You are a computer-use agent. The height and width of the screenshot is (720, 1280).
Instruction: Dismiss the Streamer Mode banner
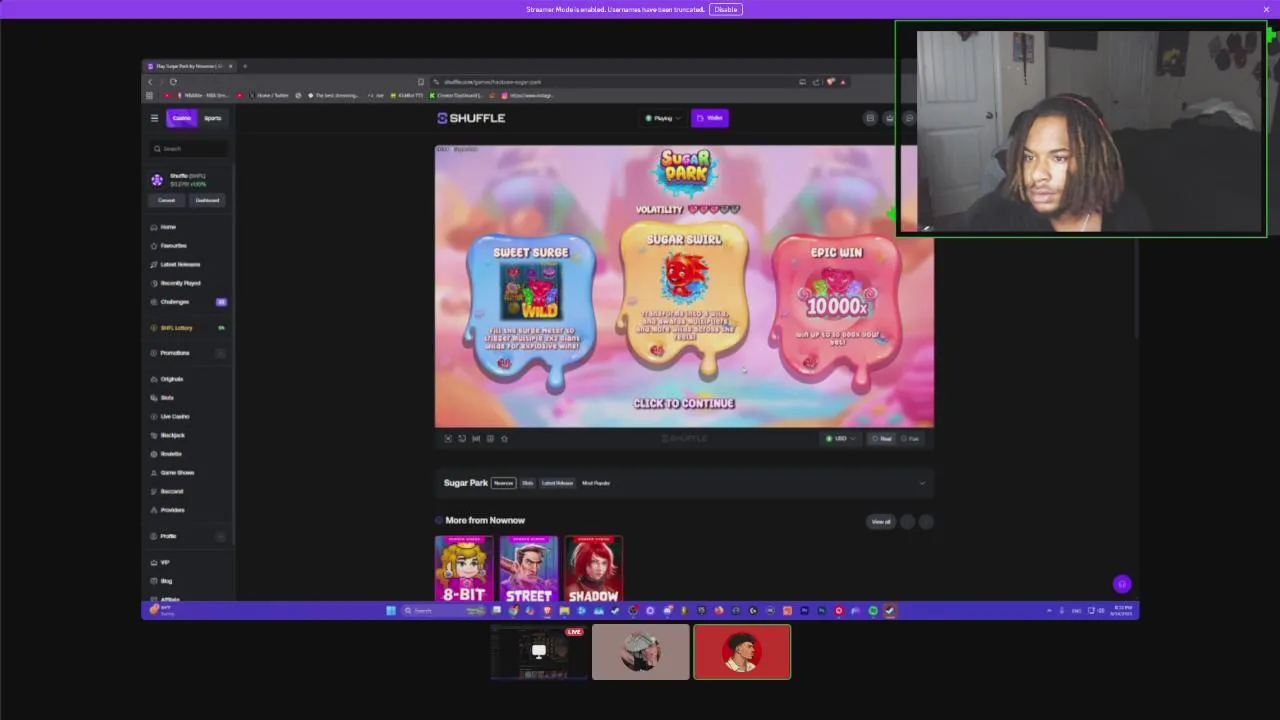(1266, 9)
